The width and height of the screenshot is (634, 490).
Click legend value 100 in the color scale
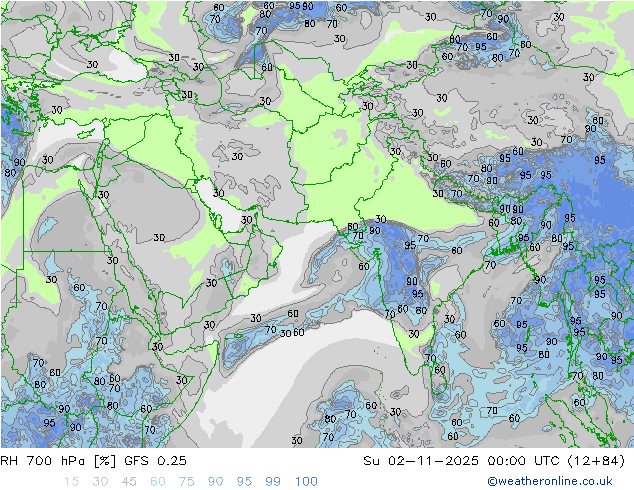tap(306, 482)
